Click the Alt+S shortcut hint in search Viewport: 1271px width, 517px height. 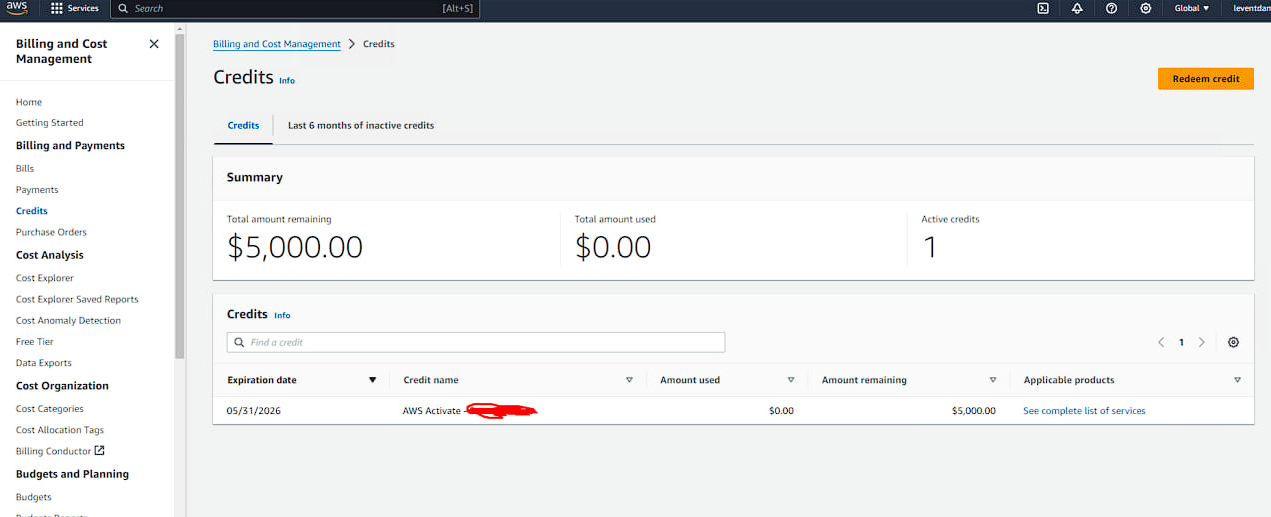pos(458,8)
